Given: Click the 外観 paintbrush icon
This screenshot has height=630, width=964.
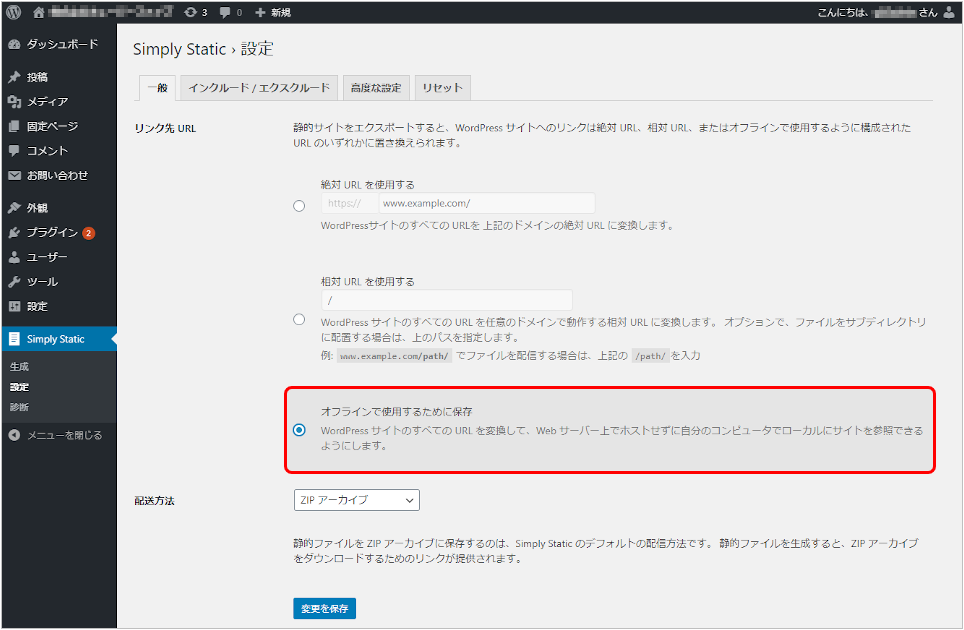Looking at the screenshot, I should click(14, 208).
